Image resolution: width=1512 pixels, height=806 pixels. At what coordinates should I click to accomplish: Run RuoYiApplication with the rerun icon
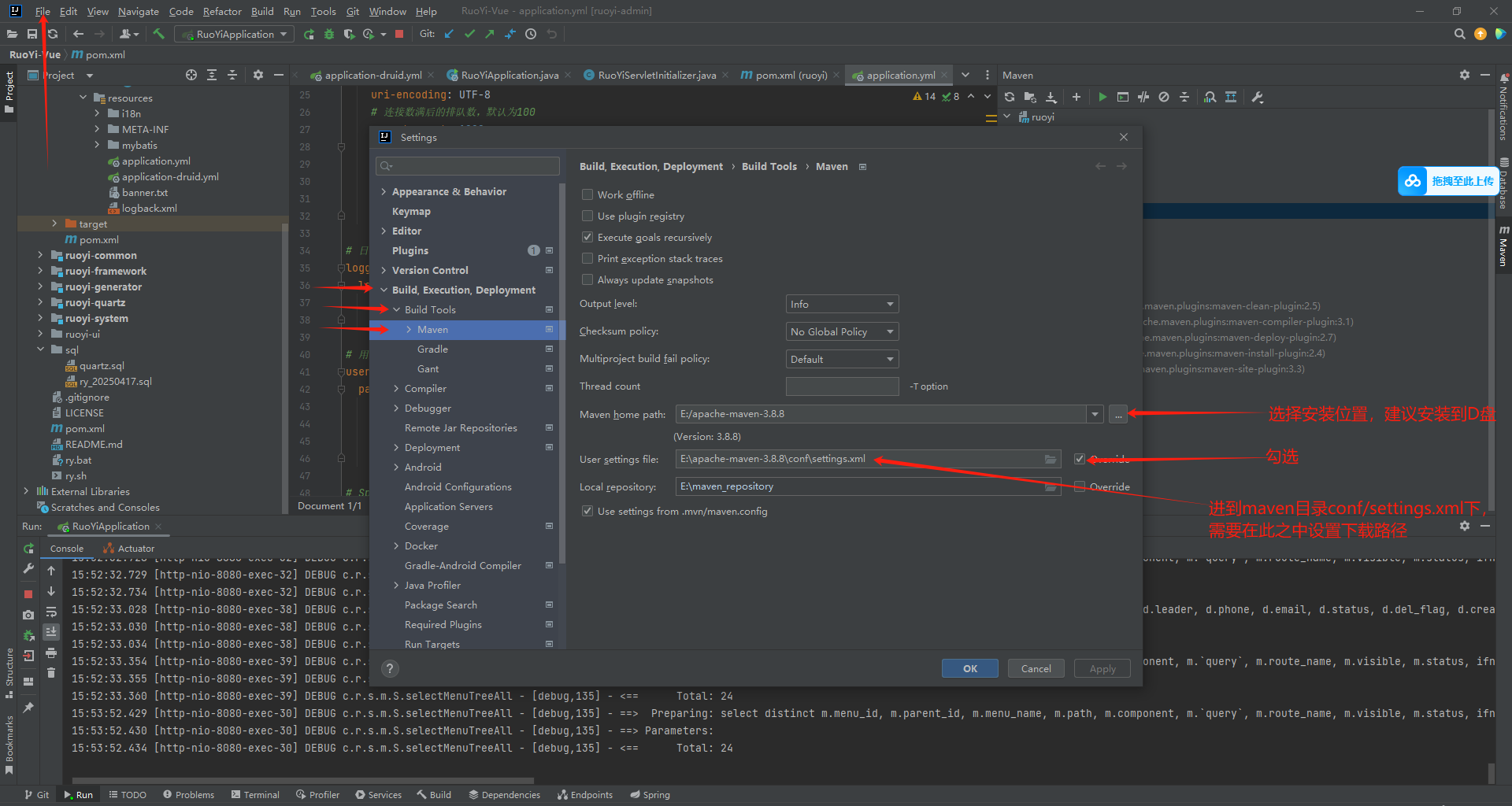pyautogui.click(x=309, y=34)
